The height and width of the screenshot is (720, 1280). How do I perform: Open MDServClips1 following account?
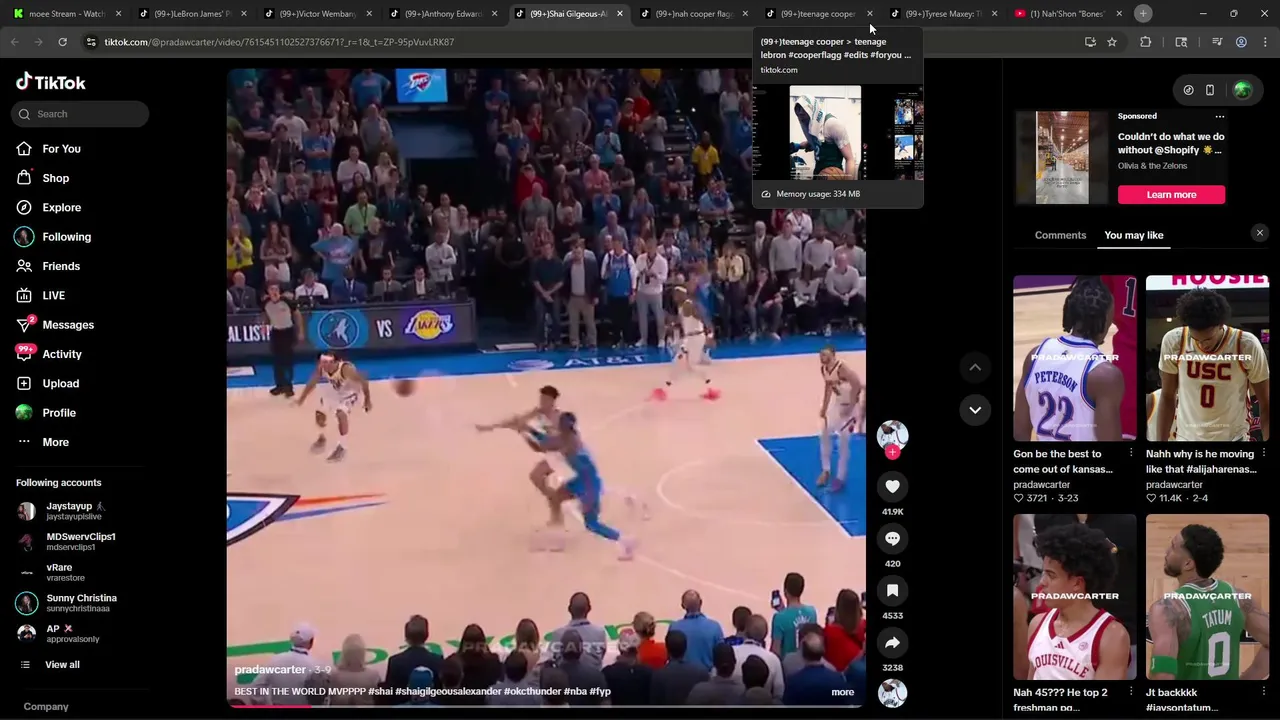76,542
